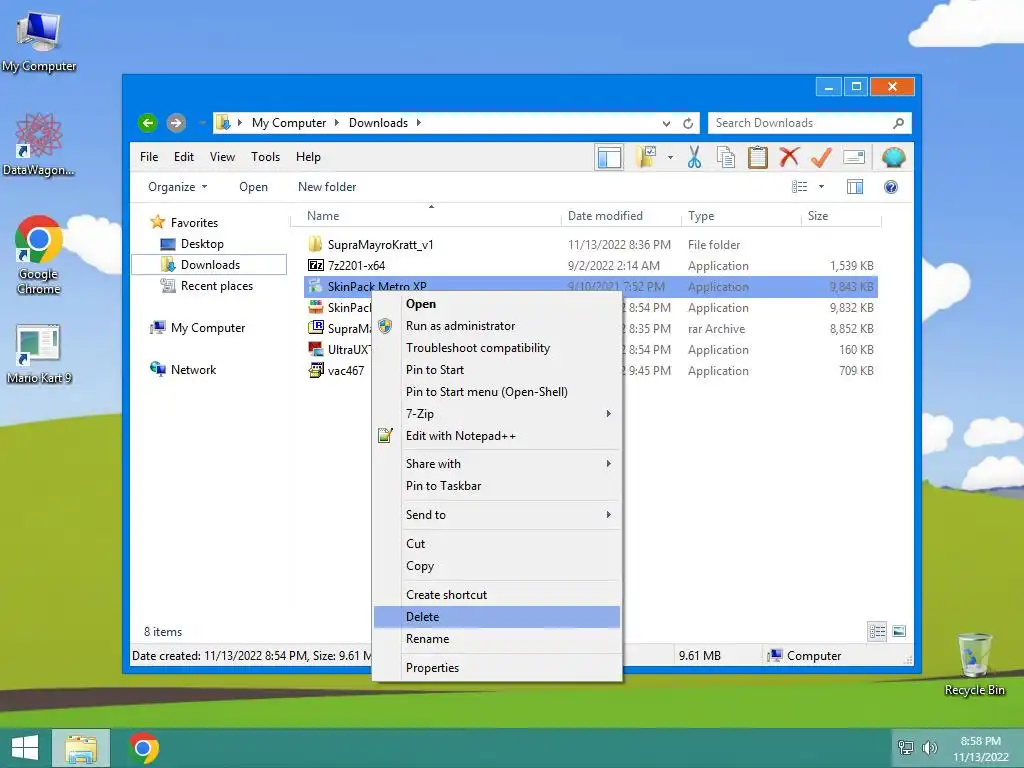Expand the Share with submenu

click(x=497, y=464)
